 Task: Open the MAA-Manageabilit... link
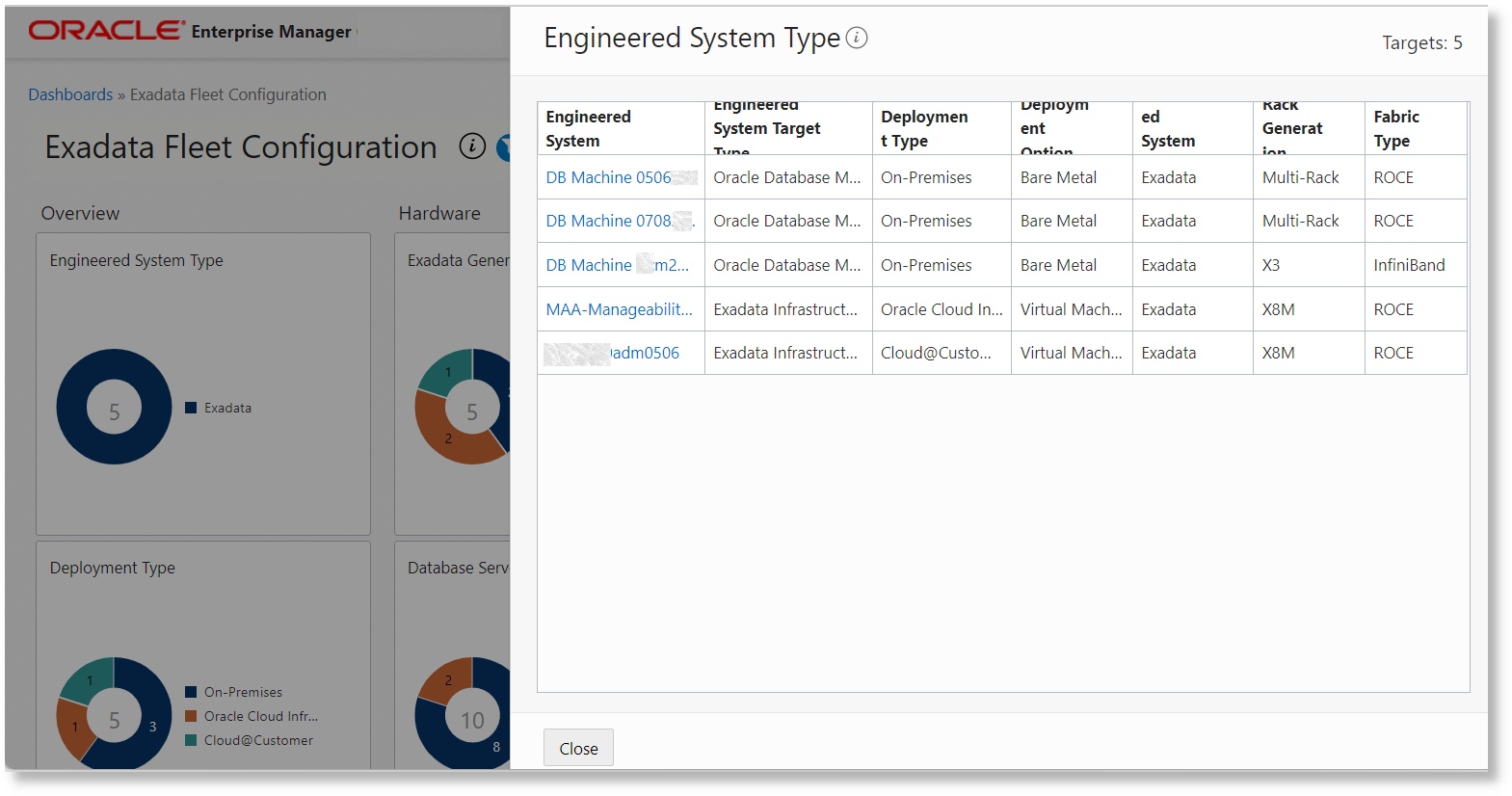620,309
